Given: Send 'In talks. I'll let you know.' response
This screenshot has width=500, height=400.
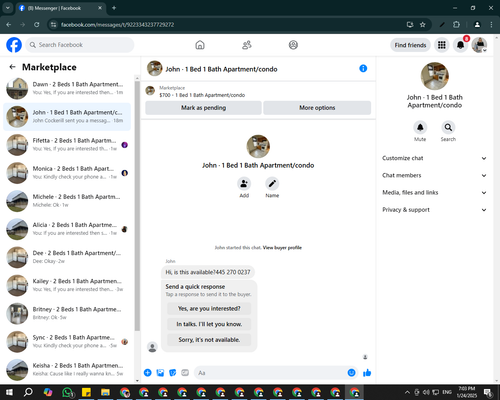Looking at the screenshot, I should pos(209,324).
